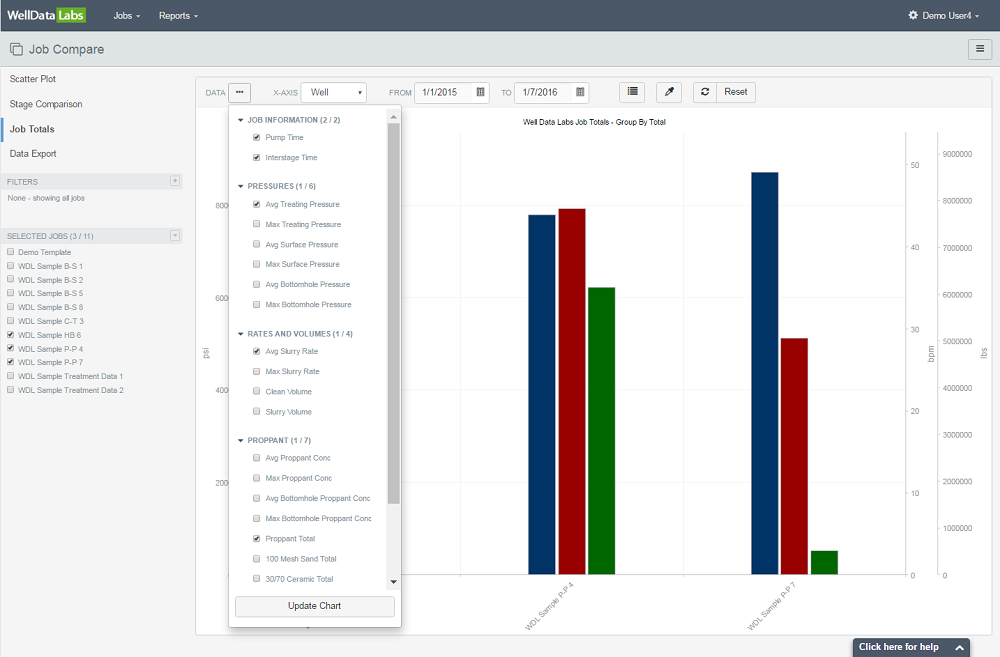Uncheck Avg Slurry Rate
The height and width of the screenshot is (657, 1000).
[x=256, y=351]
